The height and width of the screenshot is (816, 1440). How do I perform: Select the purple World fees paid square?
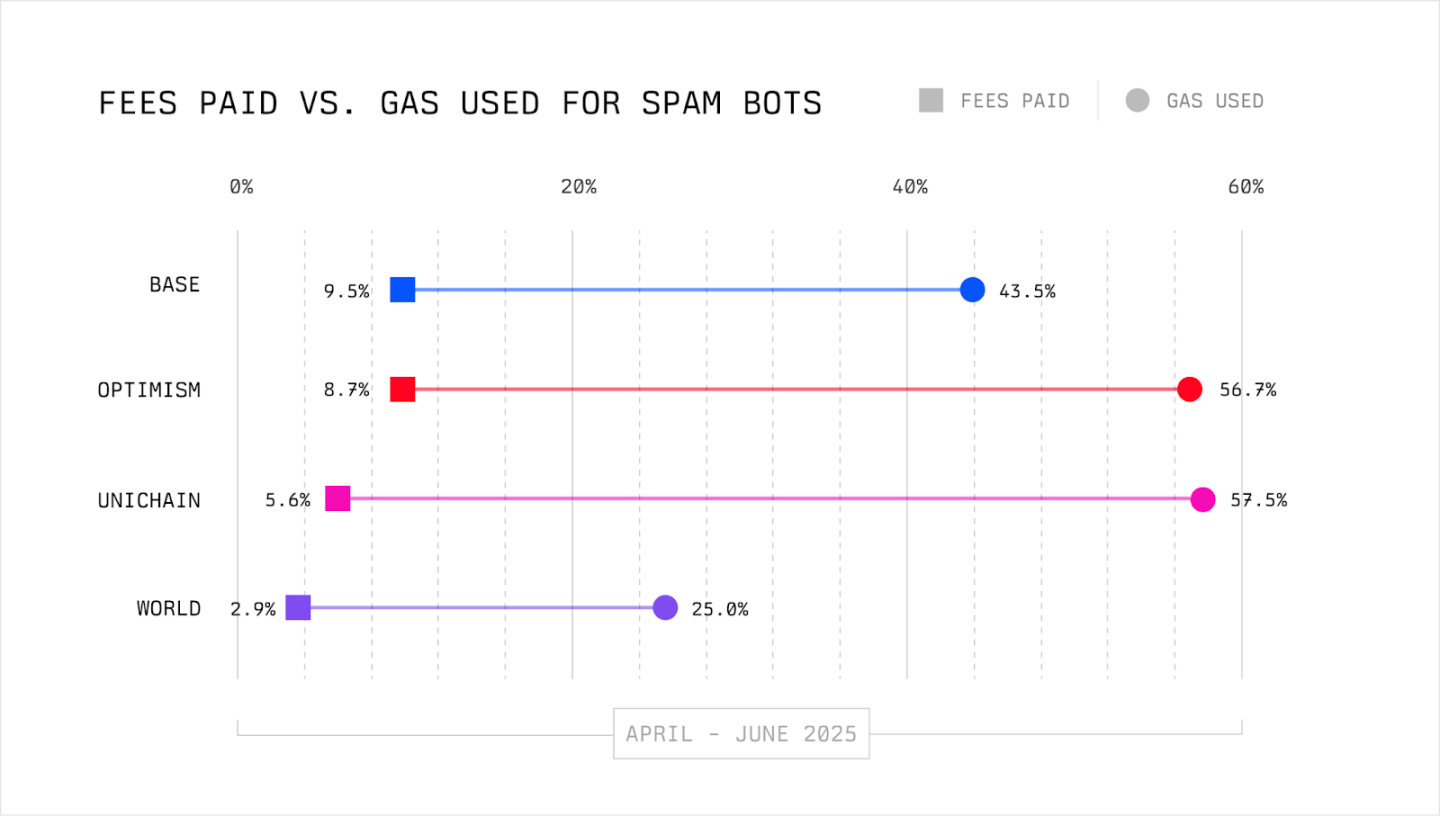tap(298, 607)
